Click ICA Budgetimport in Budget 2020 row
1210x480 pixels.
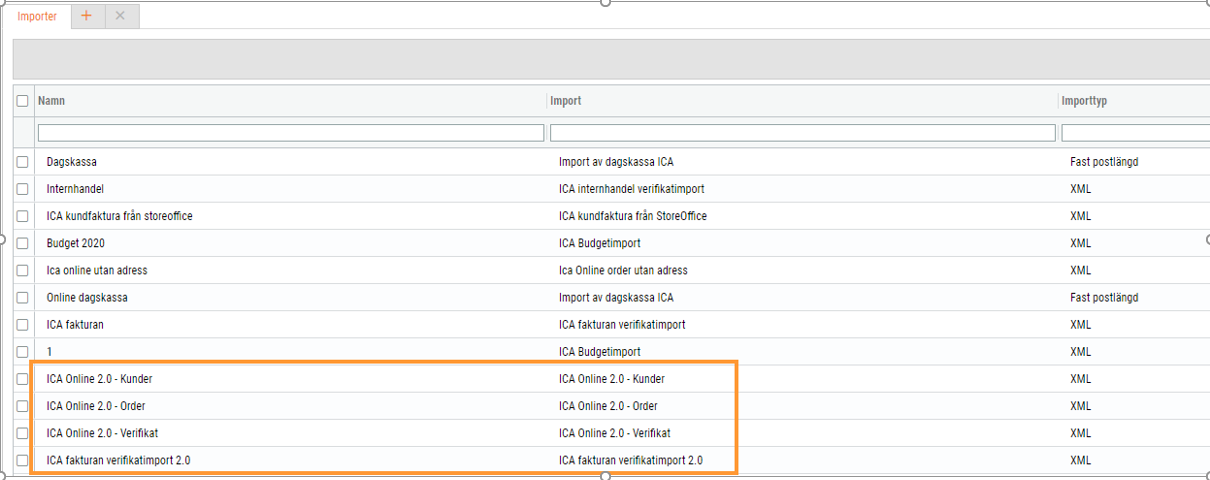[600, 243]
